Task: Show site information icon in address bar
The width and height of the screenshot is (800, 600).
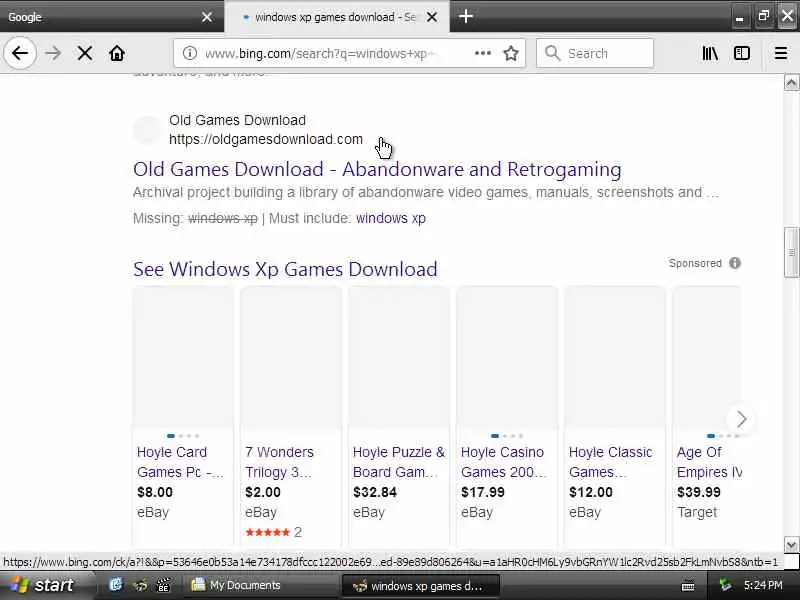Action: click(190, 53)
